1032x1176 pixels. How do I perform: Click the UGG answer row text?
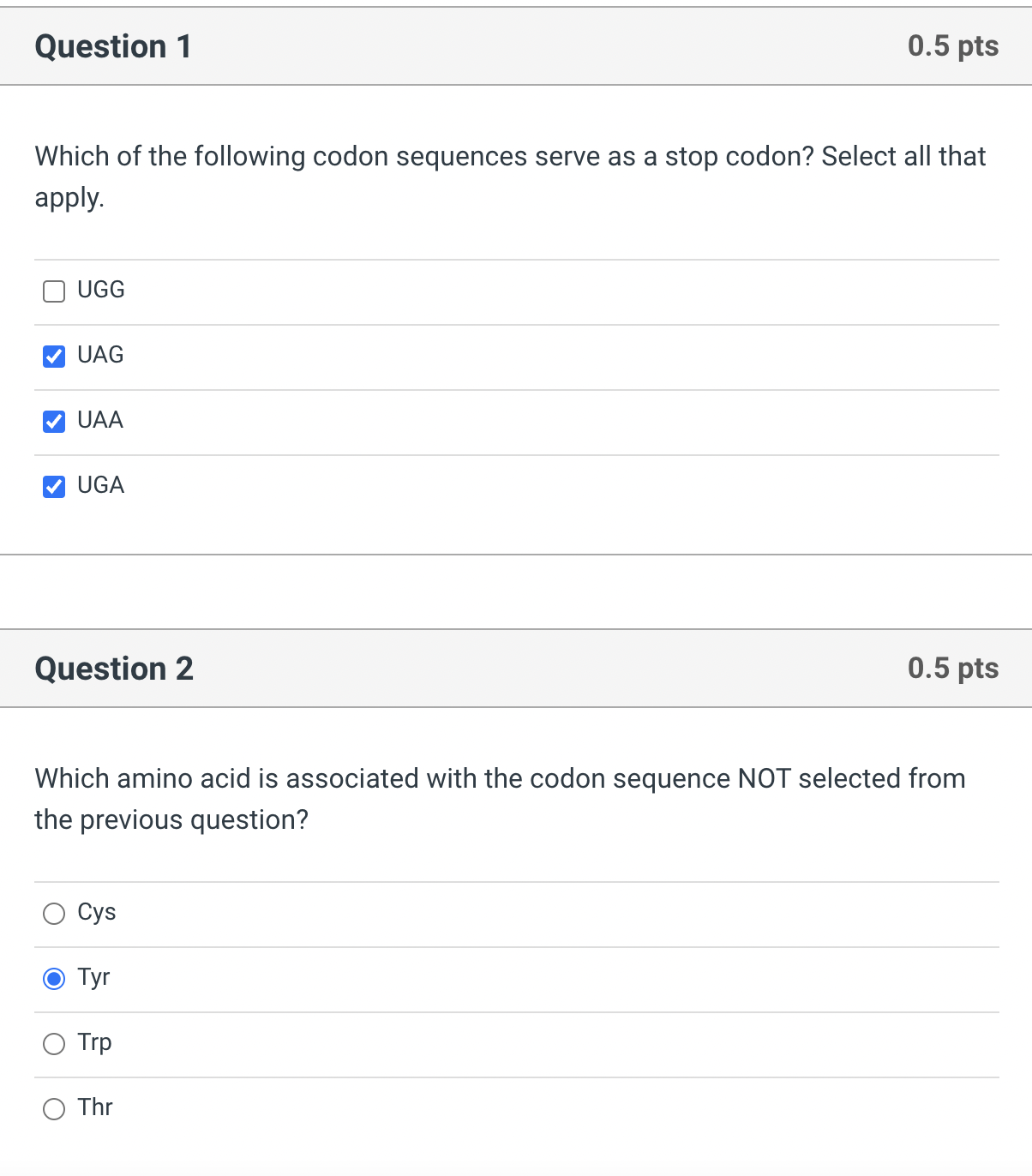[100, 290]
